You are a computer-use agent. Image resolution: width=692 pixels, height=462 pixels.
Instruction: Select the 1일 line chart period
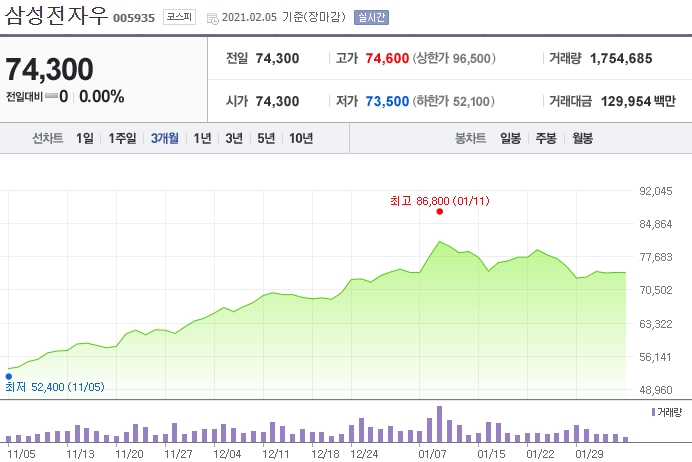point(84,139)
